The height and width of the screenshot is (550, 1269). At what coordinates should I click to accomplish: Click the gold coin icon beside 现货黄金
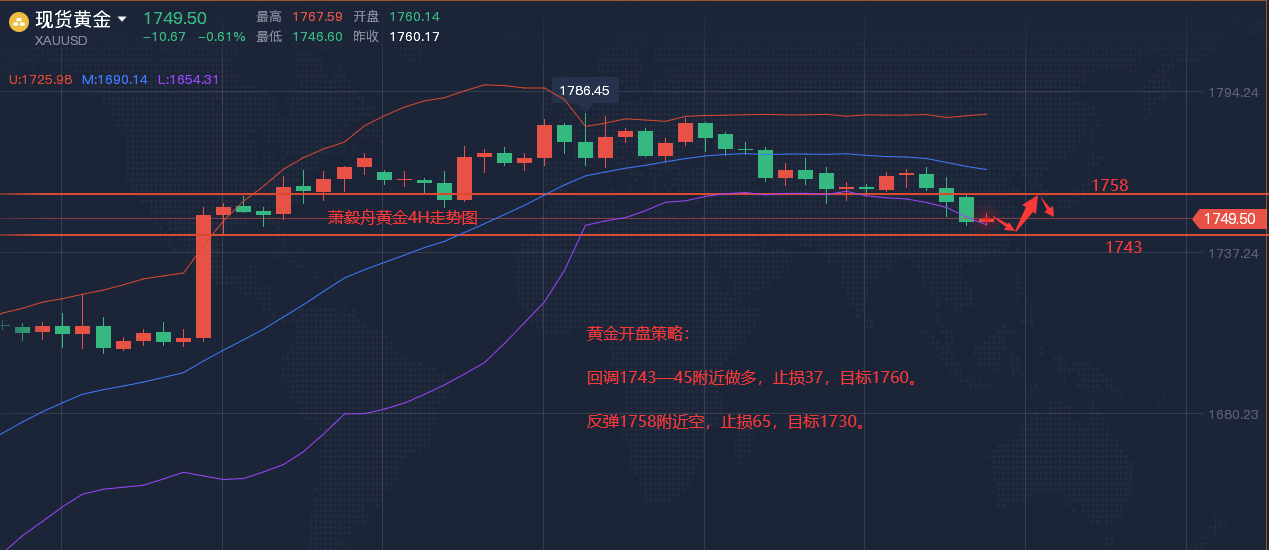pyautogui.click(x=18, y=21)
